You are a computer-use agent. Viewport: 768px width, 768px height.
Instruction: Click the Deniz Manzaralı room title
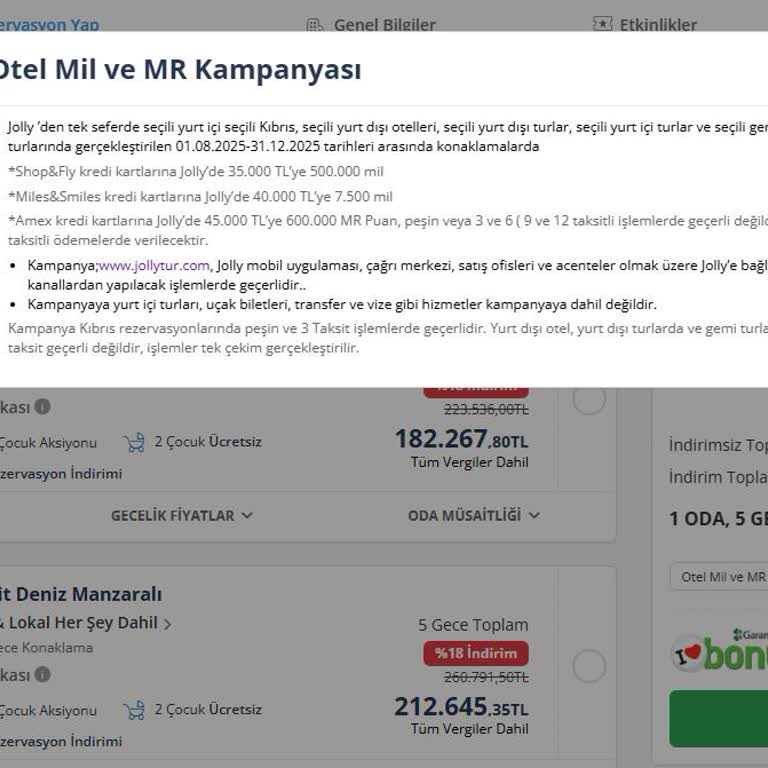[x=81, y=594]
